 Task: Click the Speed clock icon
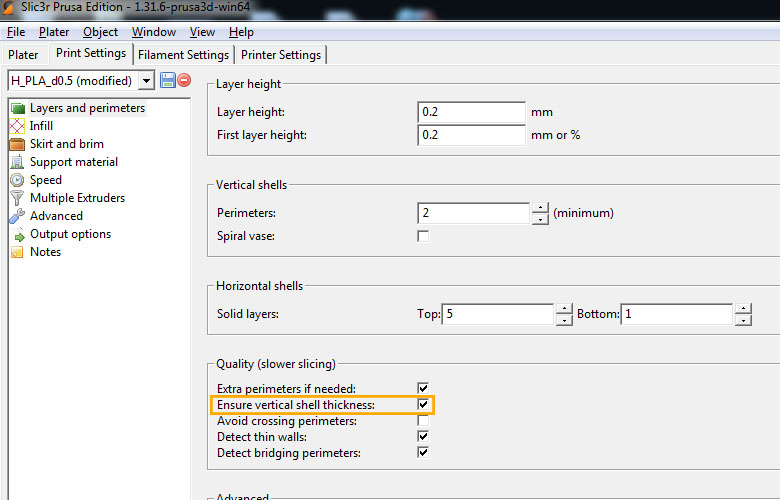coord(17,180)
